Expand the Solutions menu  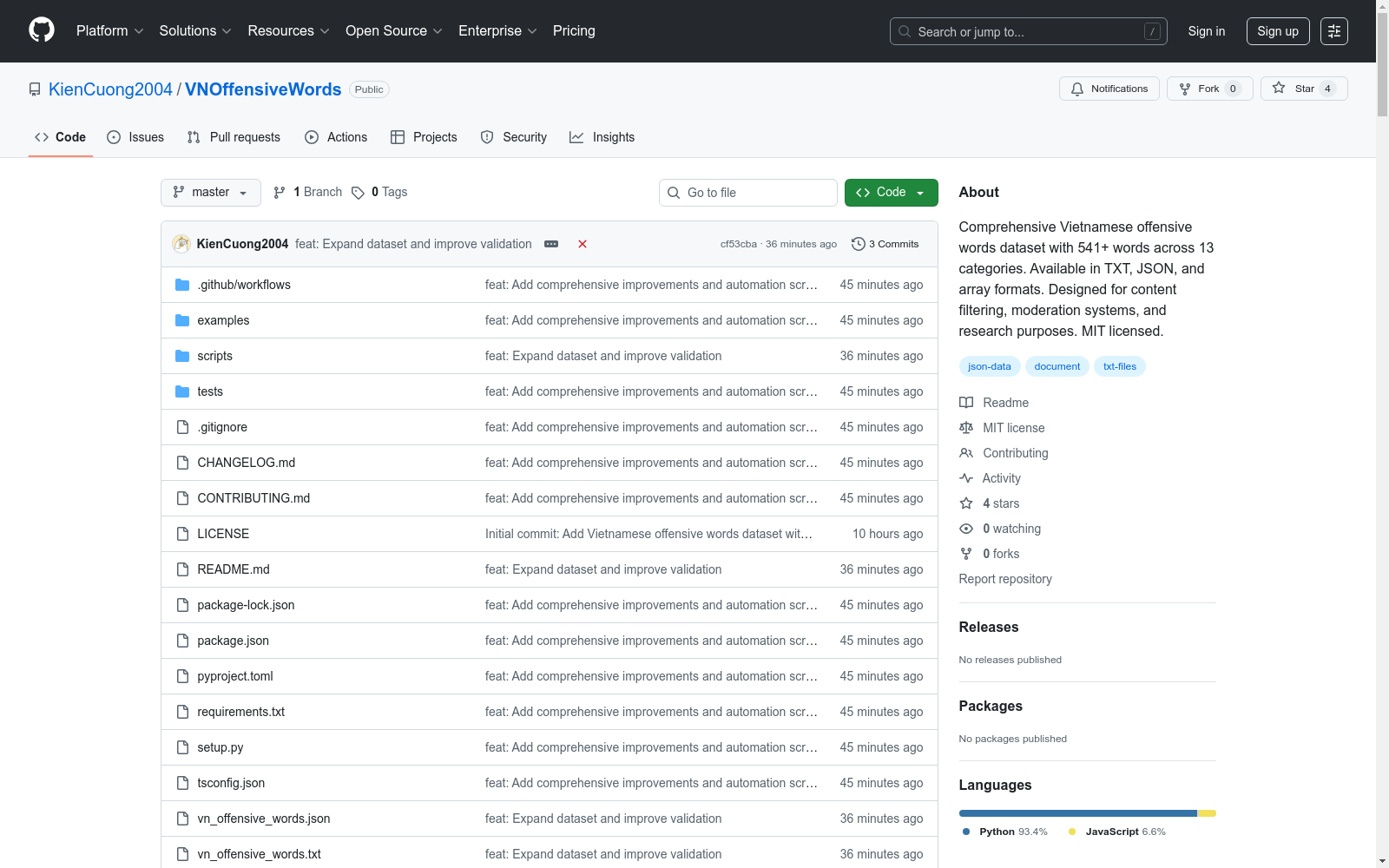195,31
